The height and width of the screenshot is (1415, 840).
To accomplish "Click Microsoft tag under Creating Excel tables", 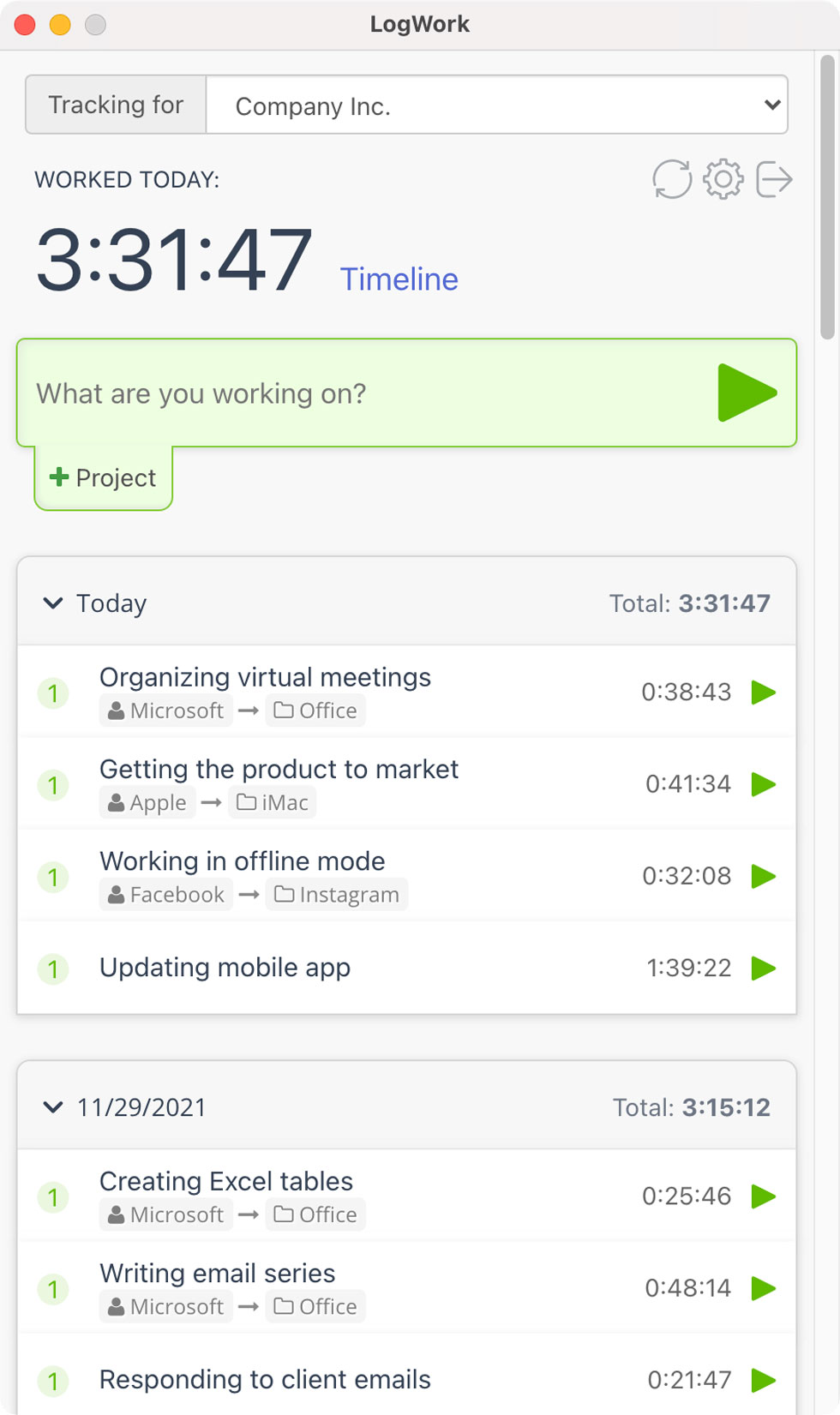I will 166,1214.
